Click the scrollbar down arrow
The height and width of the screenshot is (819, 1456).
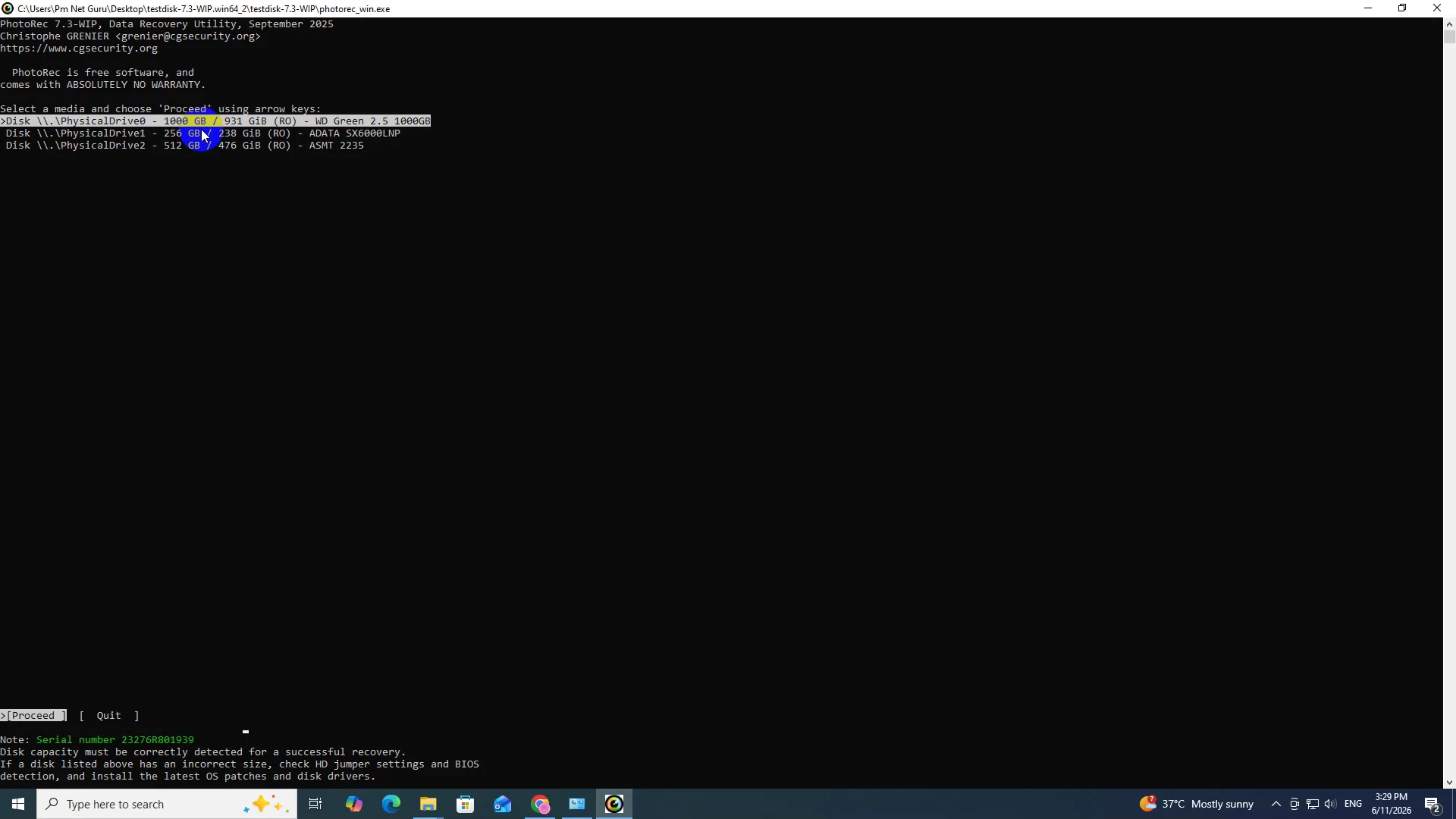[x=1449, y=783]
